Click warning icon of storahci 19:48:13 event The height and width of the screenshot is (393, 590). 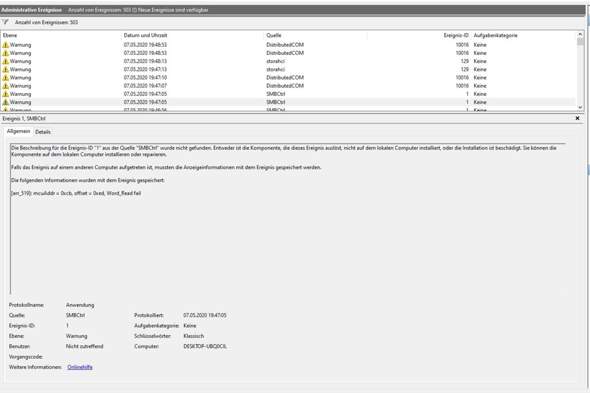point(6,61)
